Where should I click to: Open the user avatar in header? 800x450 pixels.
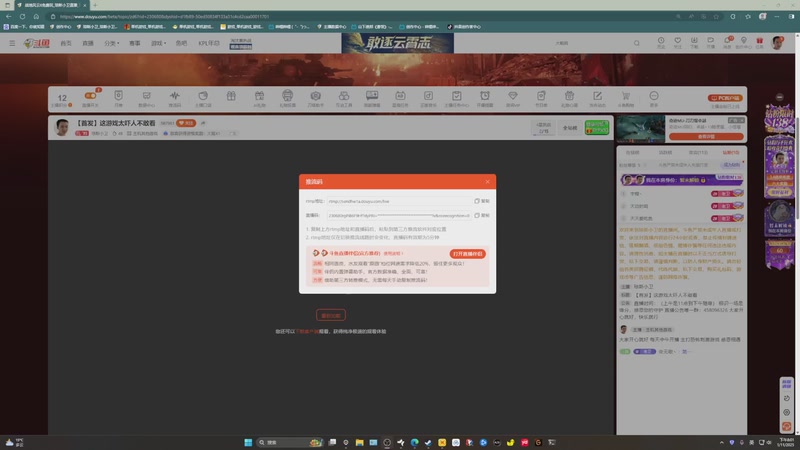pyautogui.click(x=778, y=43)
